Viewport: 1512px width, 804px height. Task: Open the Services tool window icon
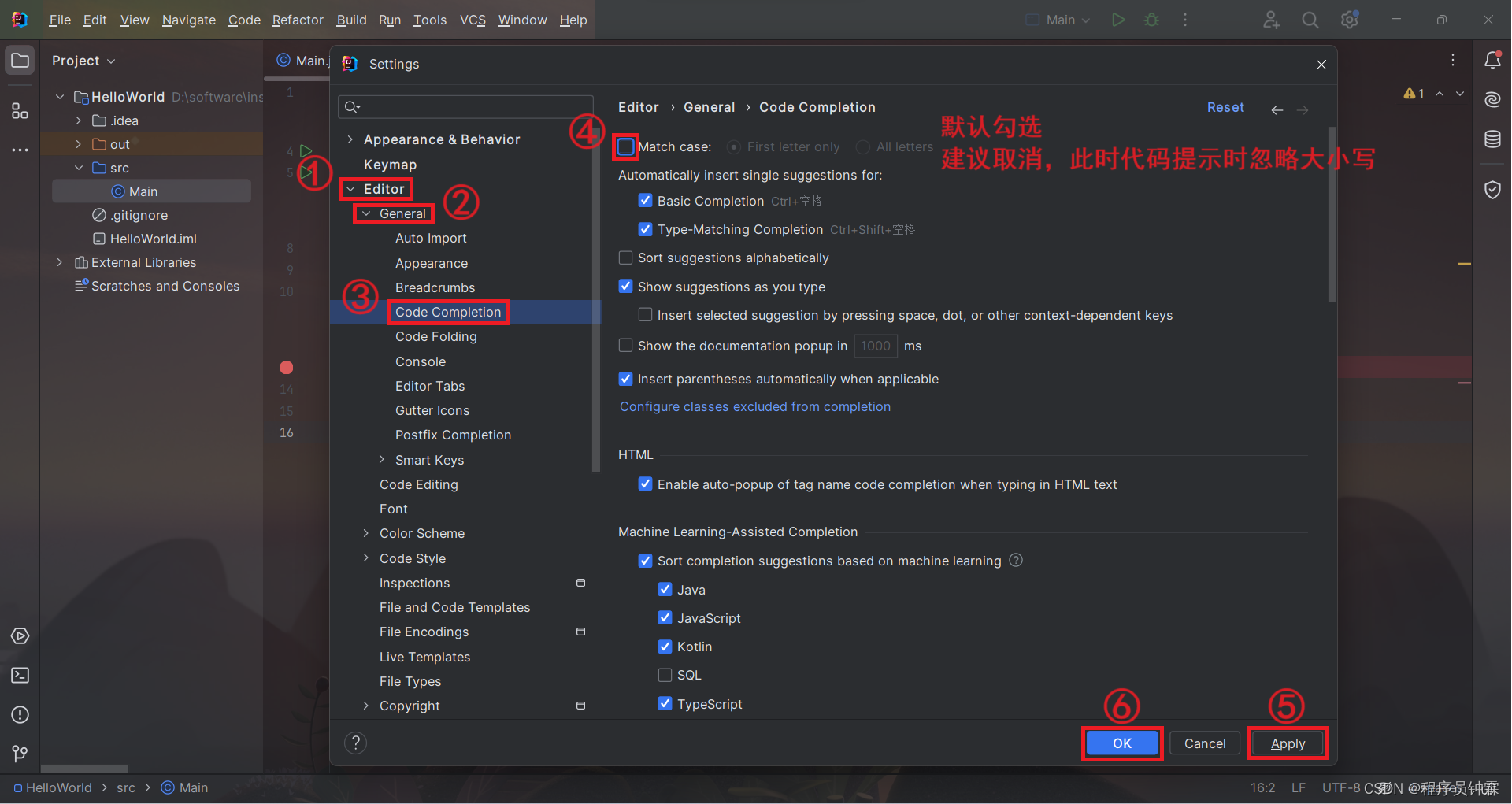[x=20, y=636]
